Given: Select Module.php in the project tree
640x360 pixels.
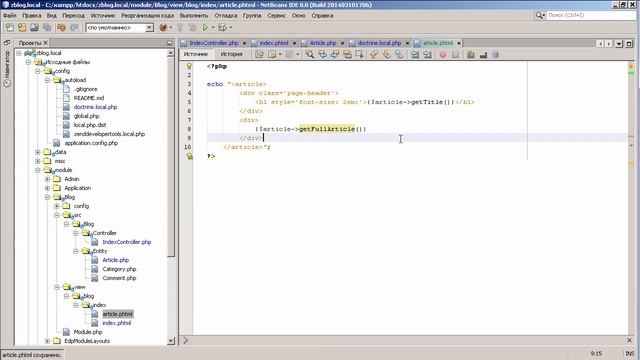Looking at the screenshot, I should point(88,332).
